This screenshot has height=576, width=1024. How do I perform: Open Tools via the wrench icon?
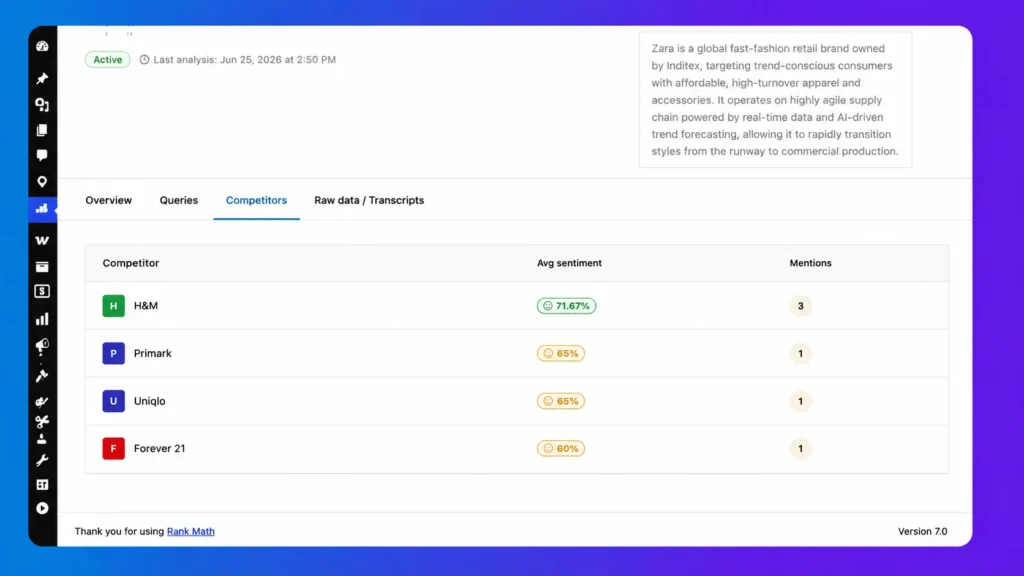42,460
